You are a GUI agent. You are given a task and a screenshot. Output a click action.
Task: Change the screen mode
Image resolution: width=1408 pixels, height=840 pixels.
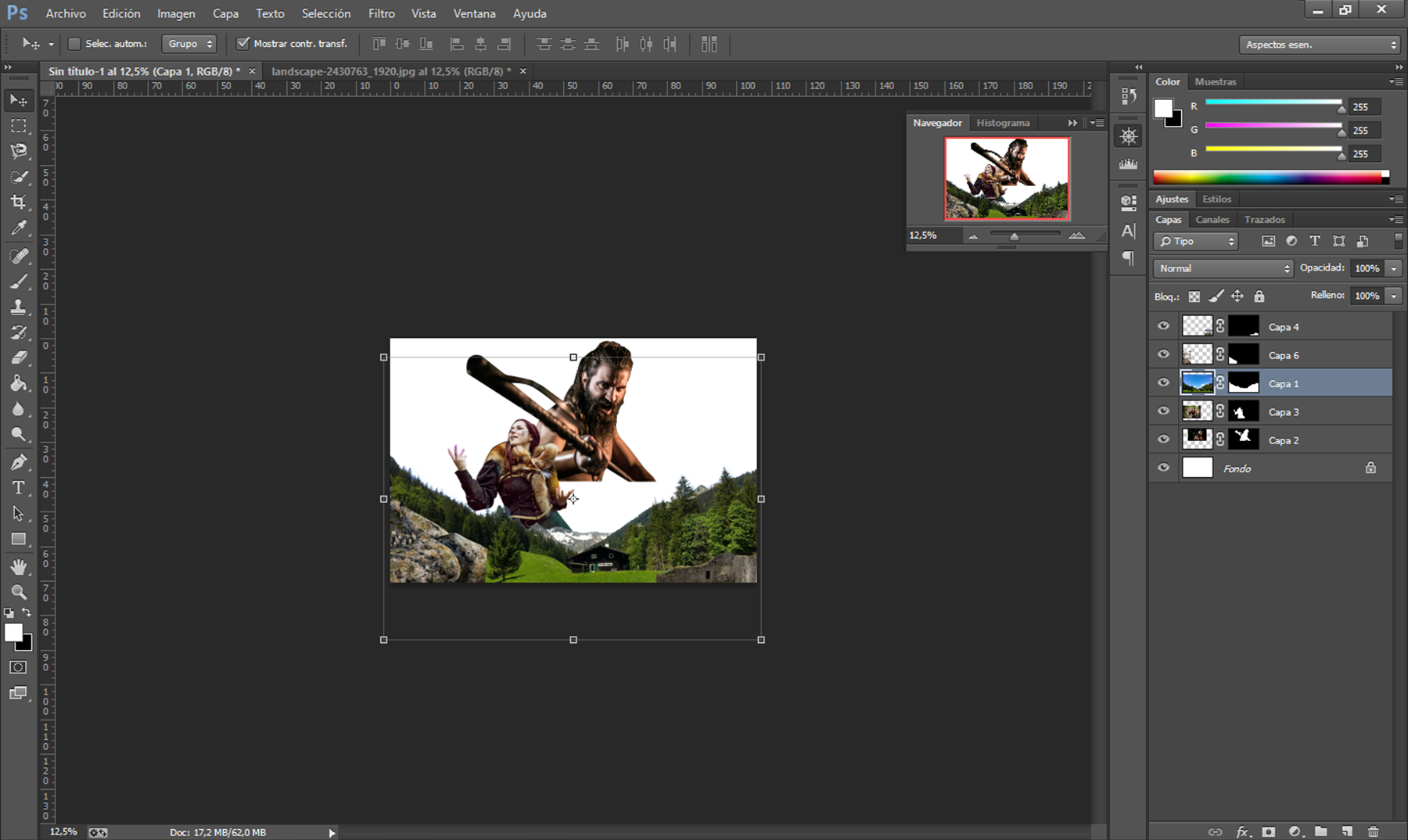click(x=18, y=693)
